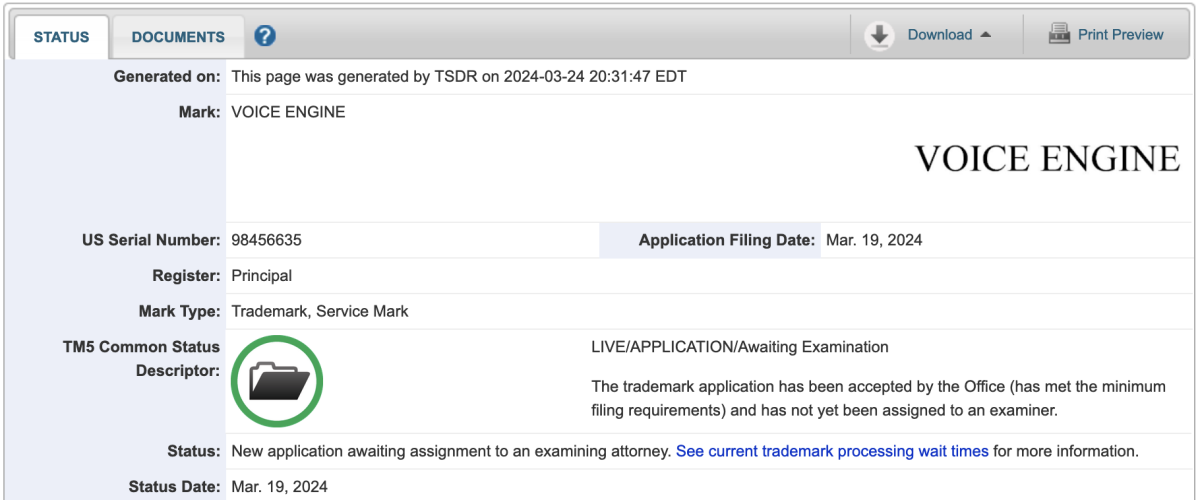Select the STATUS tab
Viewport: 1200px width, 500px height.
click(61, 37)
